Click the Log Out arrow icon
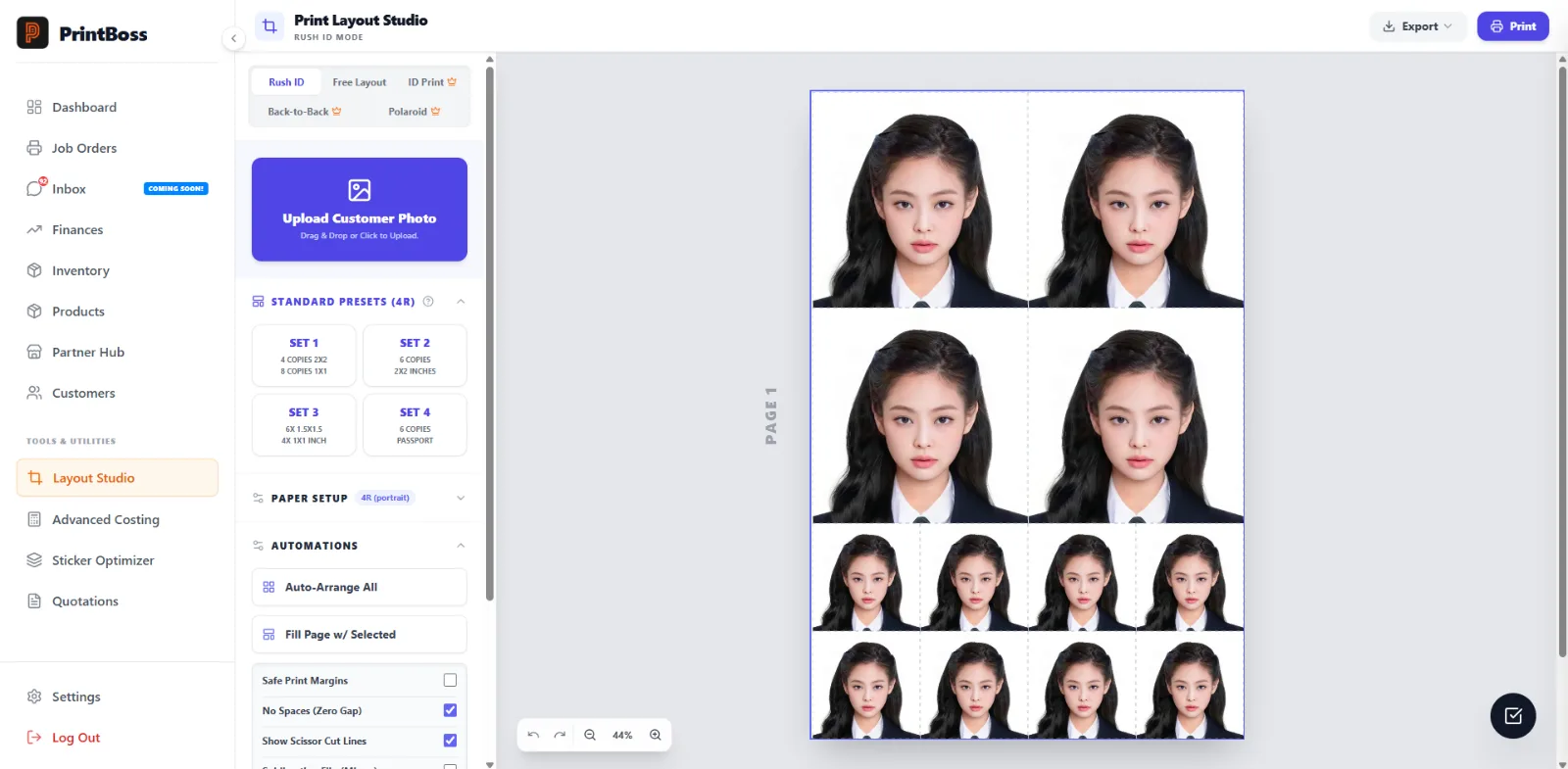 point(34,738)
